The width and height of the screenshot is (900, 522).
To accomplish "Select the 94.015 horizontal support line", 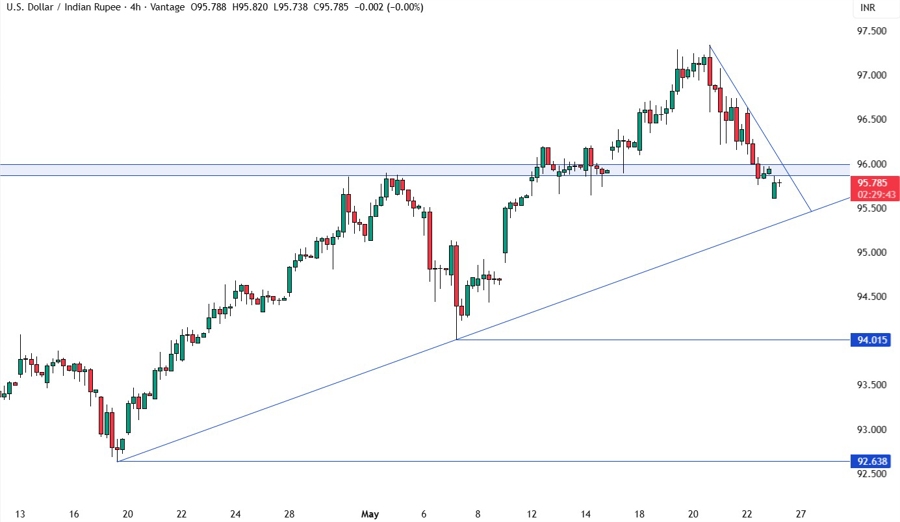I will pos(653,340).
